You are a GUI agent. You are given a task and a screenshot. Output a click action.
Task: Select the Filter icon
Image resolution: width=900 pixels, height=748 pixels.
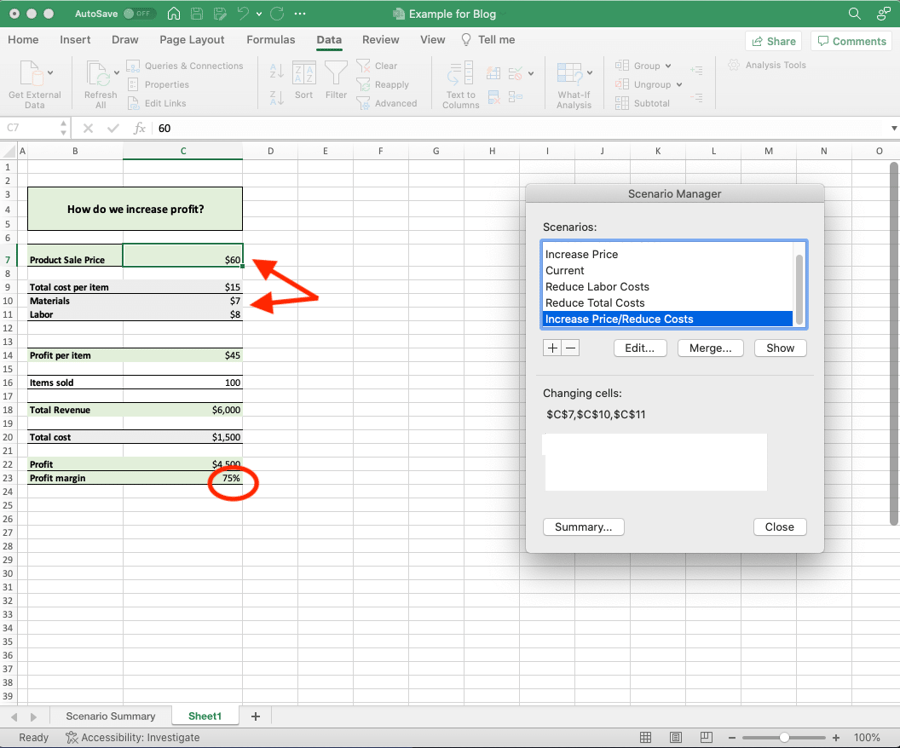(336, 80)
